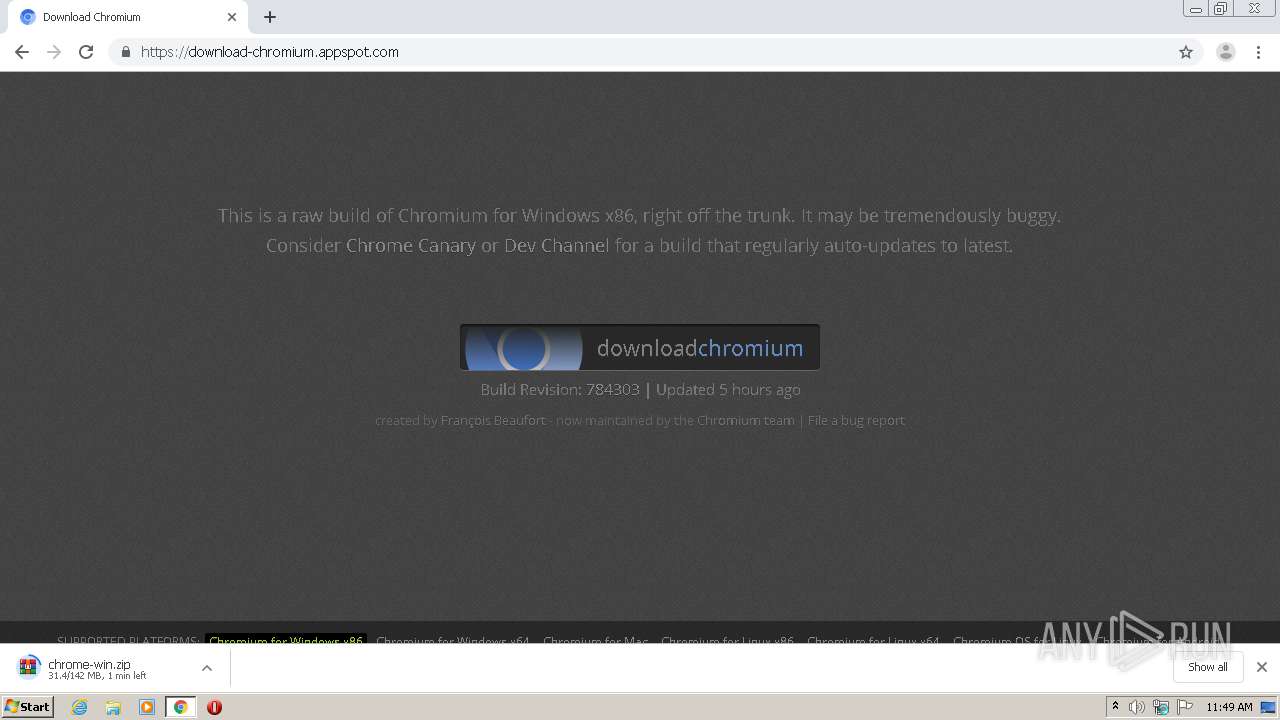1280x720 pixels.
Task: Open the Chrome three-dot menu
Action: 1259,52
